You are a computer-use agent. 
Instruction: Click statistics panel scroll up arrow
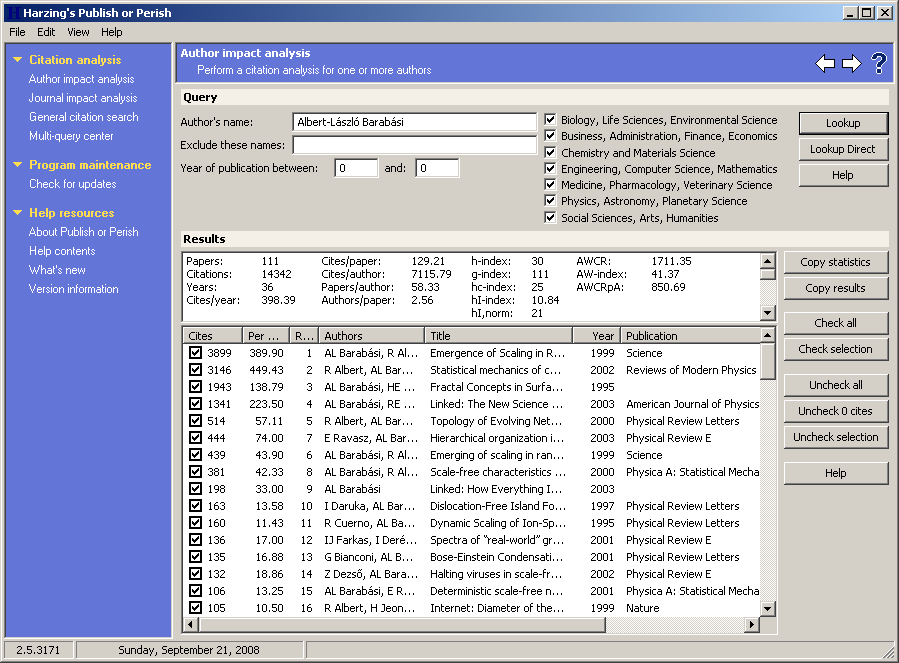coord(768,261)
